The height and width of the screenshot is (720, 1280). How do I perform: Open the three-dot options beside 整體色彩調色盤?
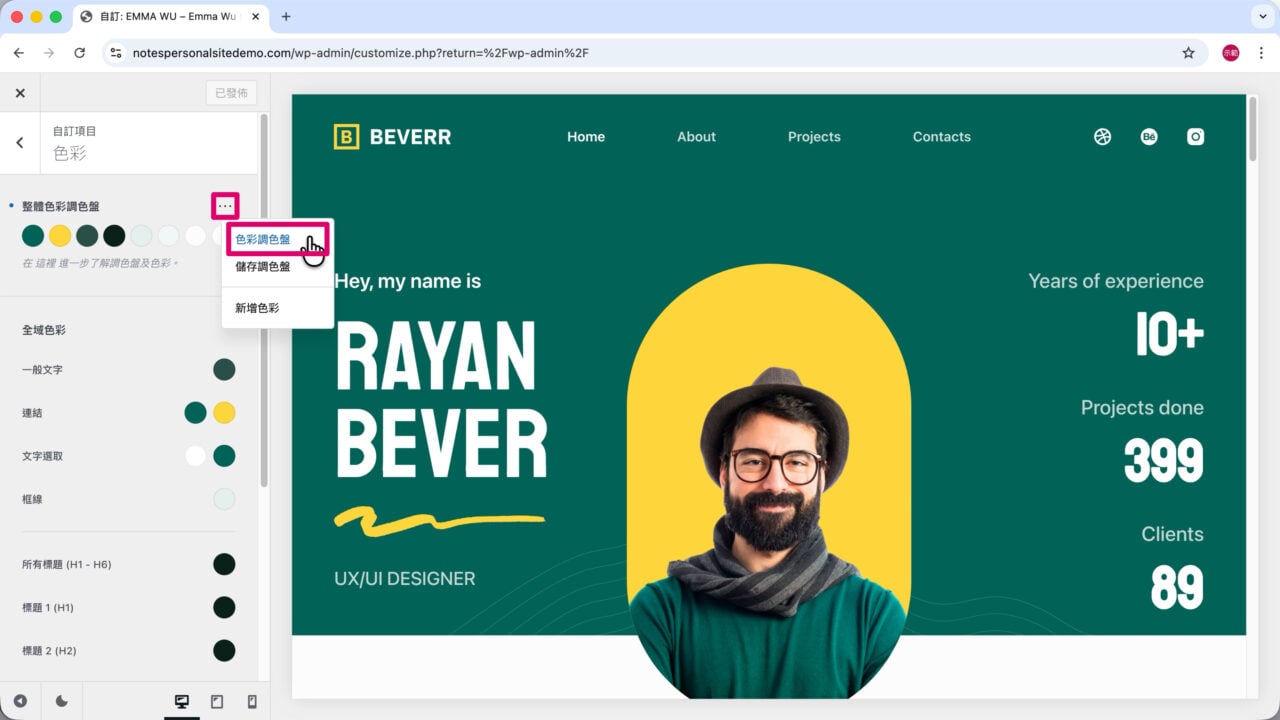click(225, 206)
